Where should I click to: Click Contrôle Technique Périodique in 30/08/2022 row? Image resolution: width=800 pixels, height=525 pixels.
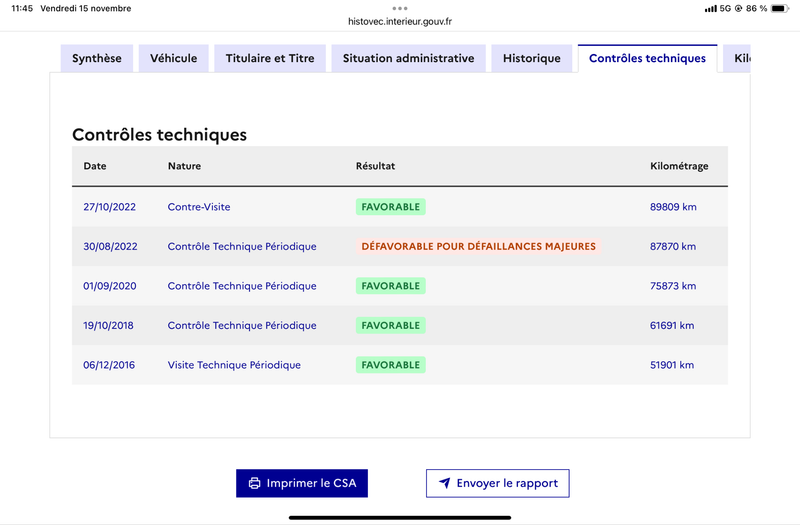[242, 246]
